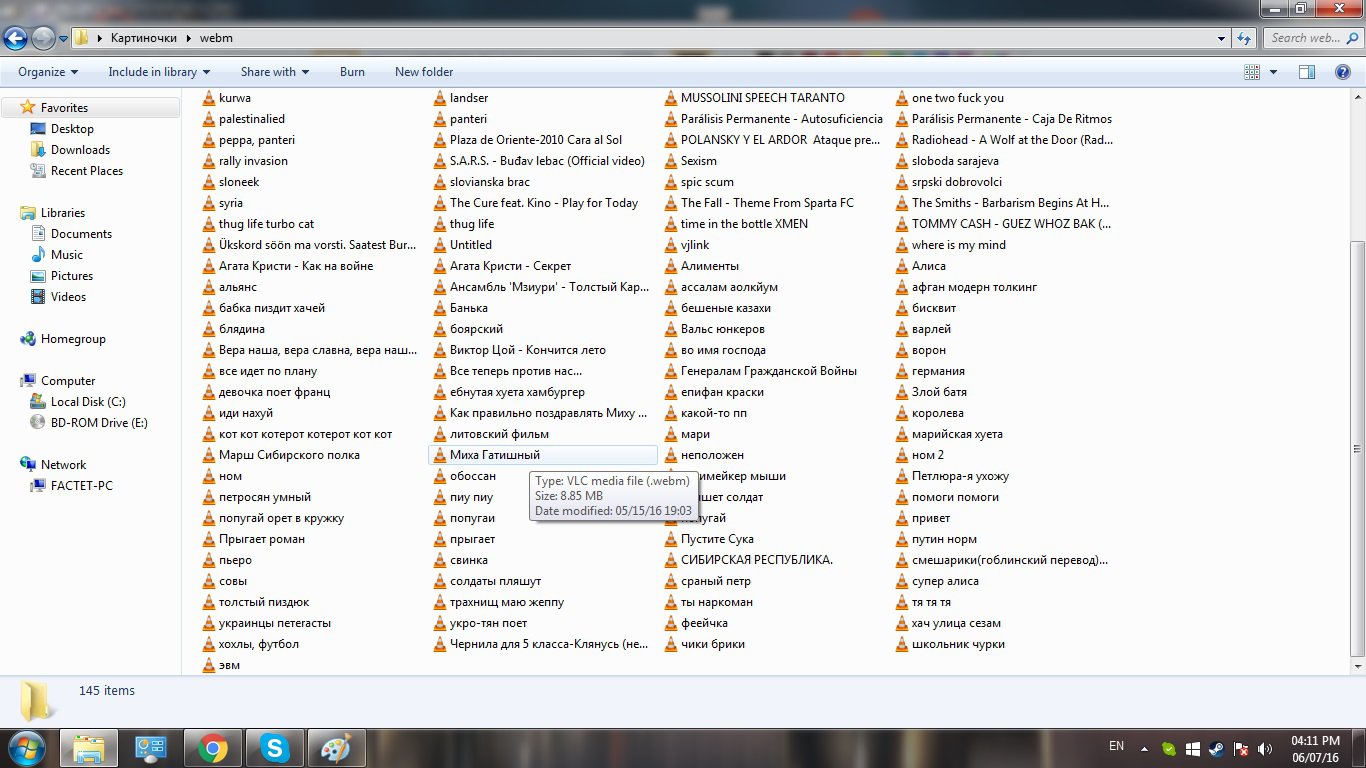The width and height of the screenshot is (1366, 768).
Task: Open Recent Places in Favorites
Action: point(87,171)
